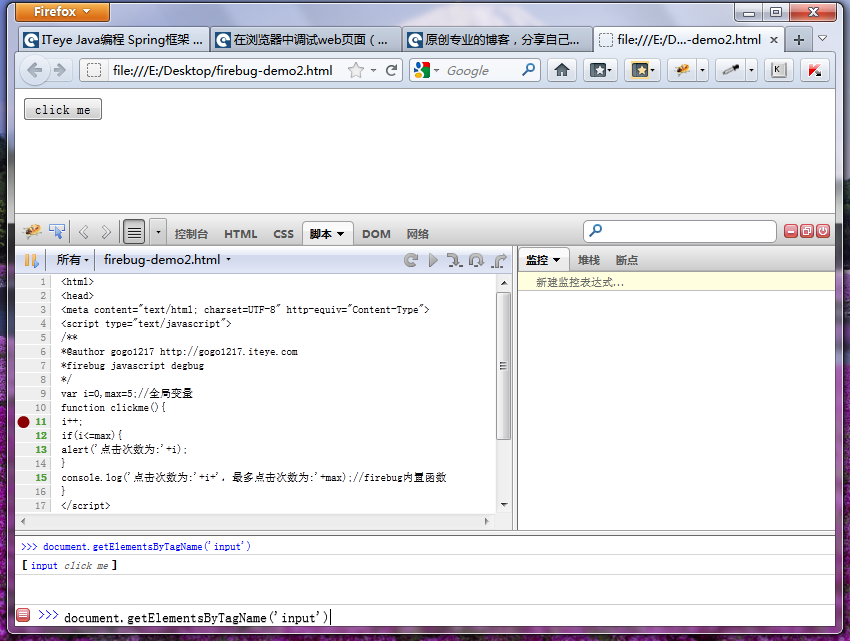
Task: Click the Firebug search field
Action: tap(680, 230)
